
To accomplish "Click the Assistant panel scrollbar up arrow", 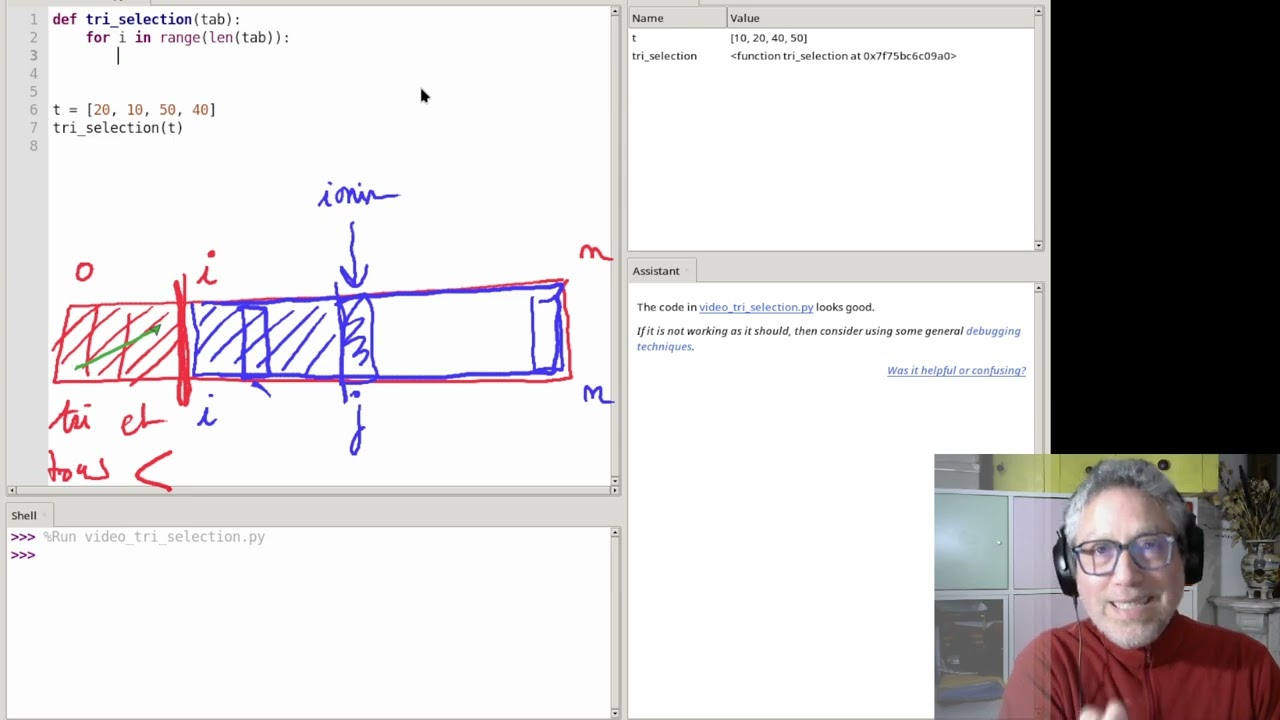I will (x=1039, y=288).
